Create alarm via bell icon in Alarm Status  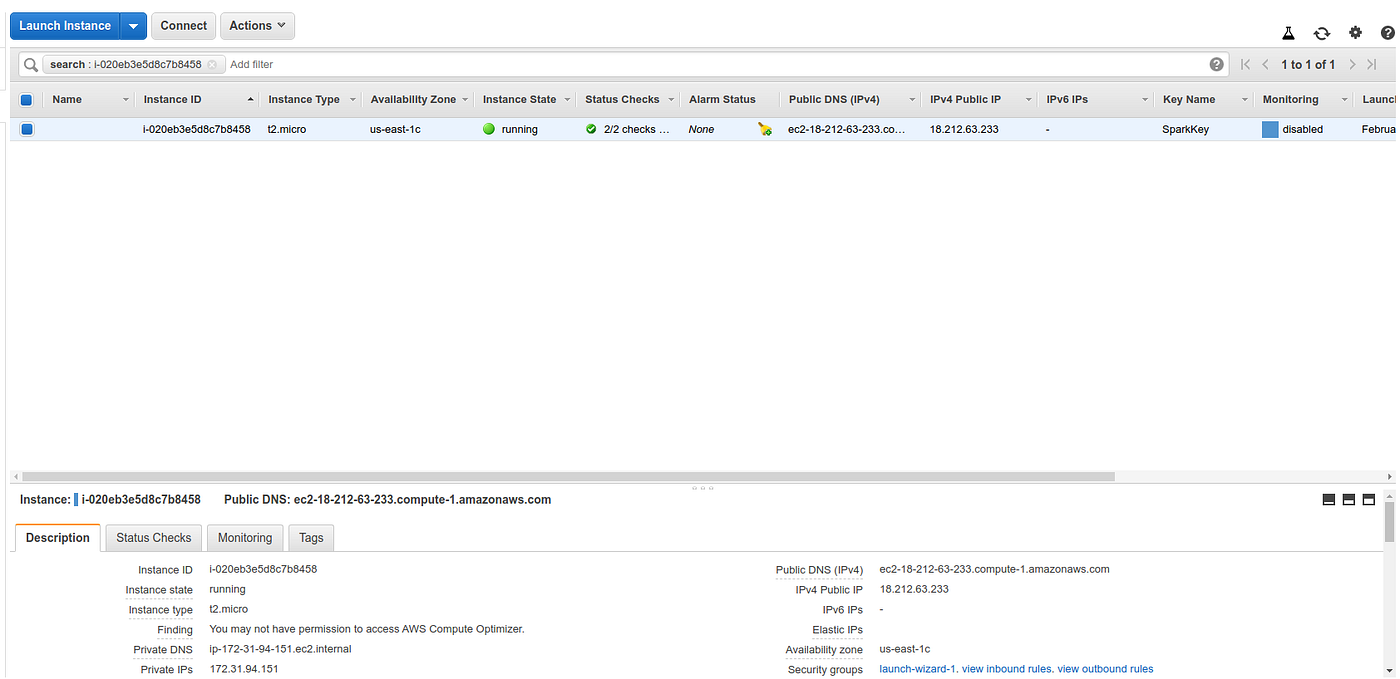tap(764, 129)
